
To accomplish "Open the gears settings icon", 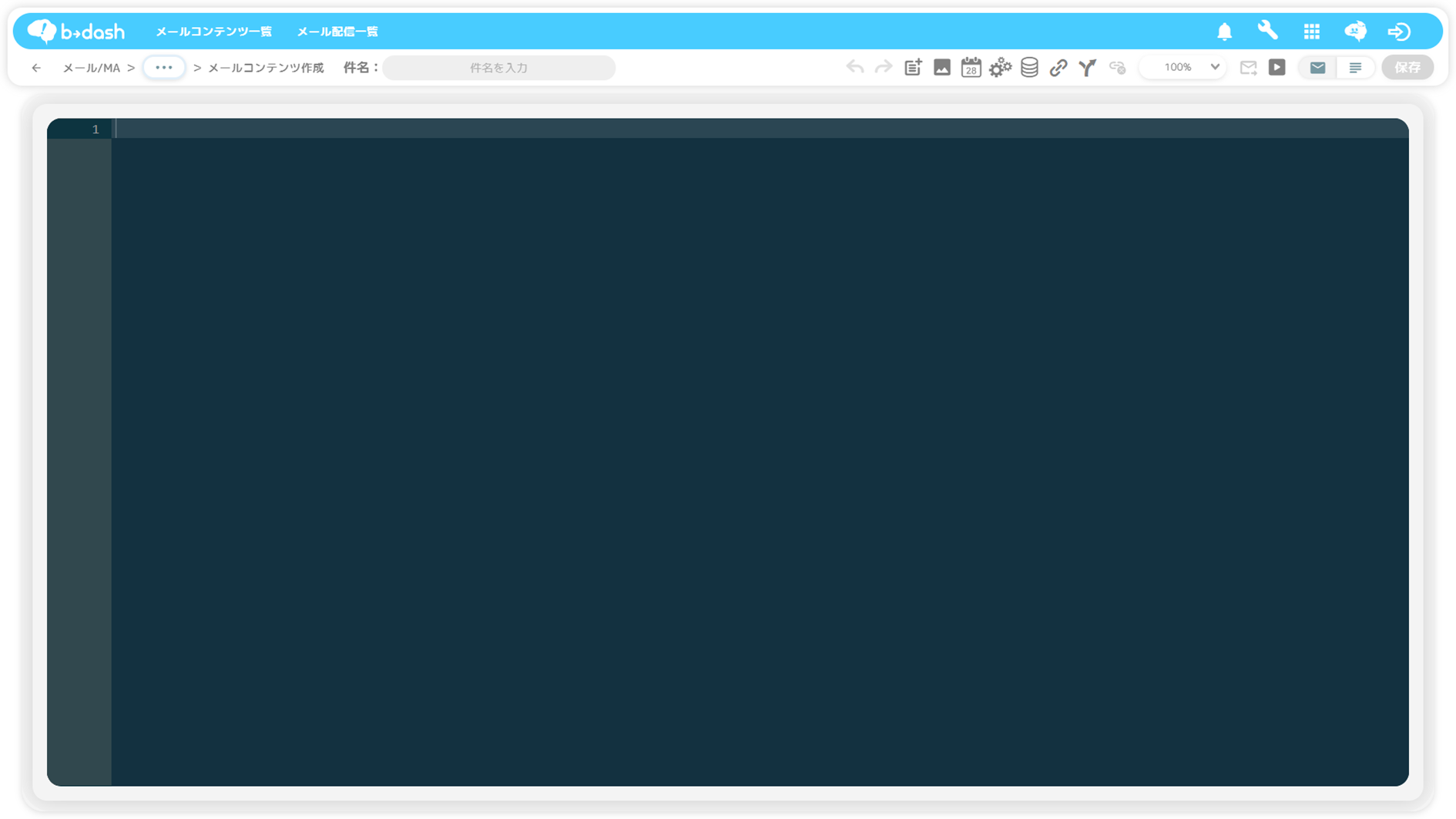I will [1000, 68].
